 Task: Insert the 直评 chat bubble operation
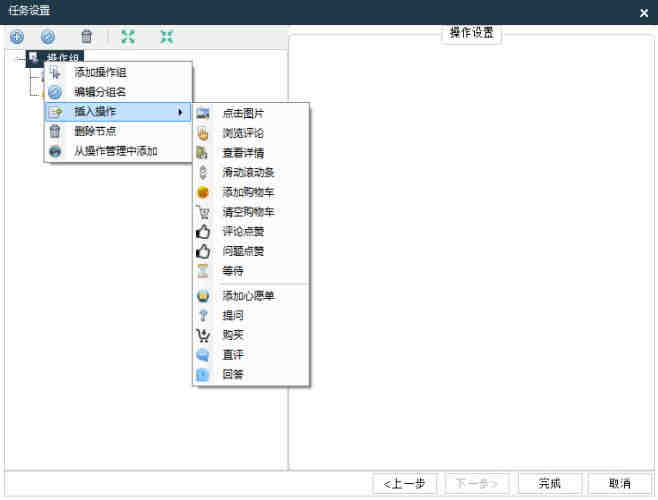251,355
